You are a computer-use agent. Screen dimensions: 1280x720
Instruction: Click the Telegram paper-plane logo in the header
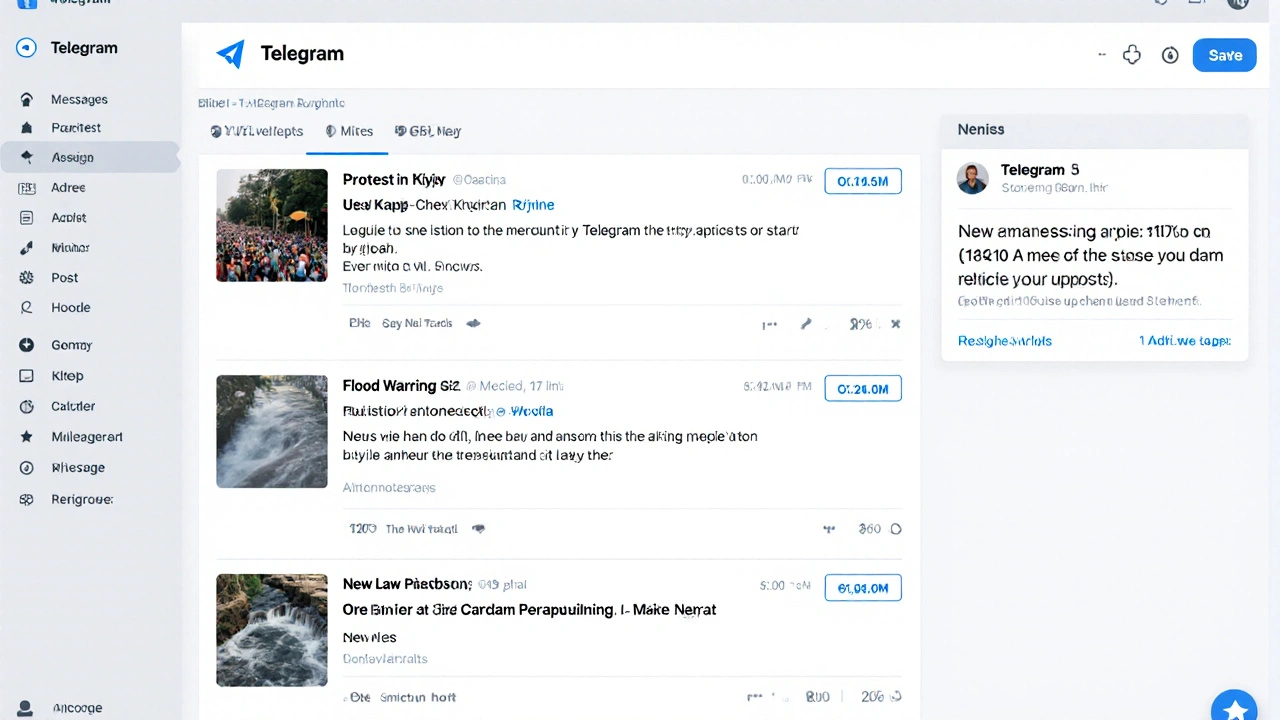point(230,54)
